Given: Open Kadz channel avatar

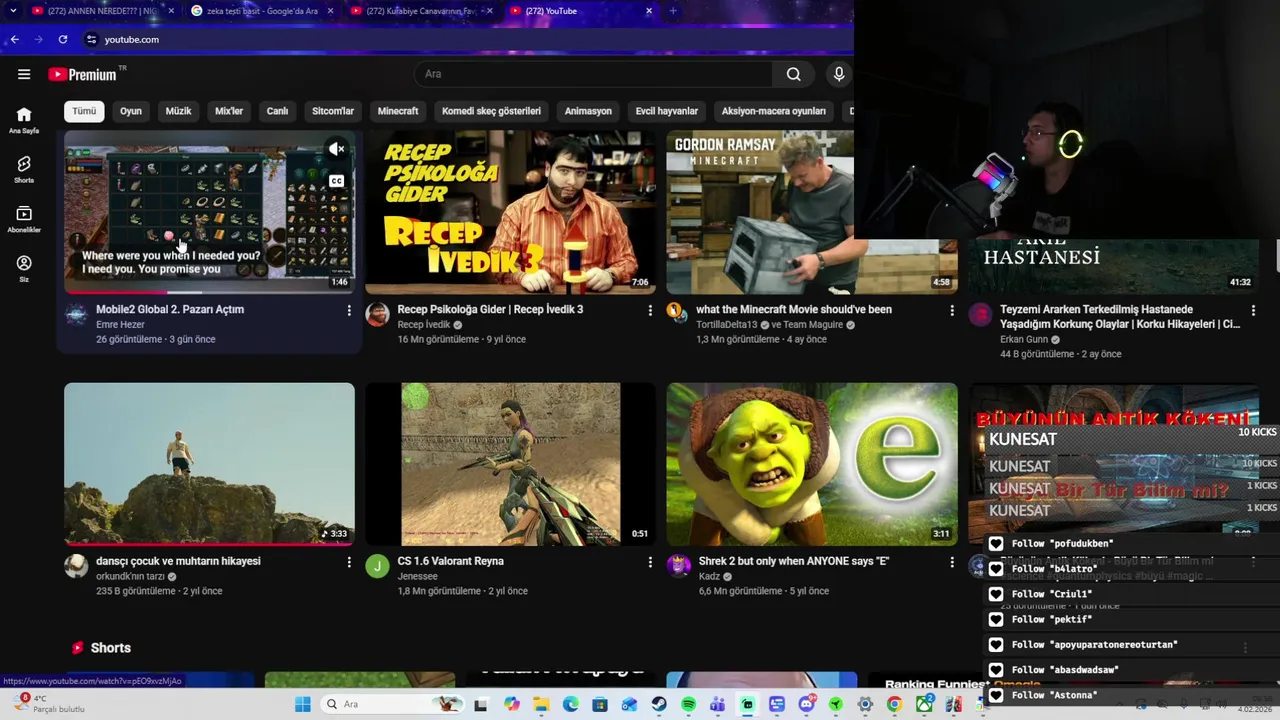Looking at the screenshot, I should coord(678,567).
